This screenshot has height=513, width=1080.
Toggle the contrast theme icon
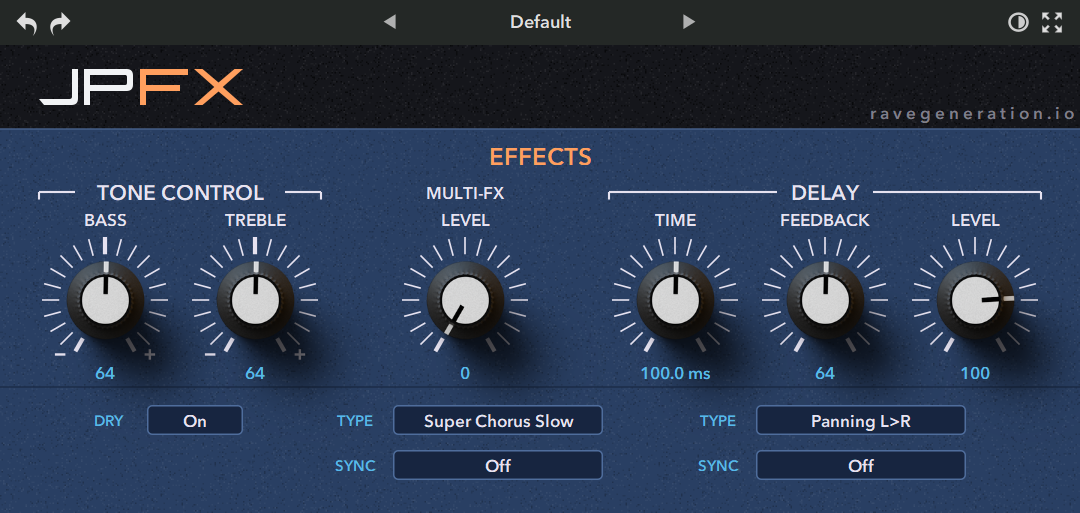click(1018, 23)
